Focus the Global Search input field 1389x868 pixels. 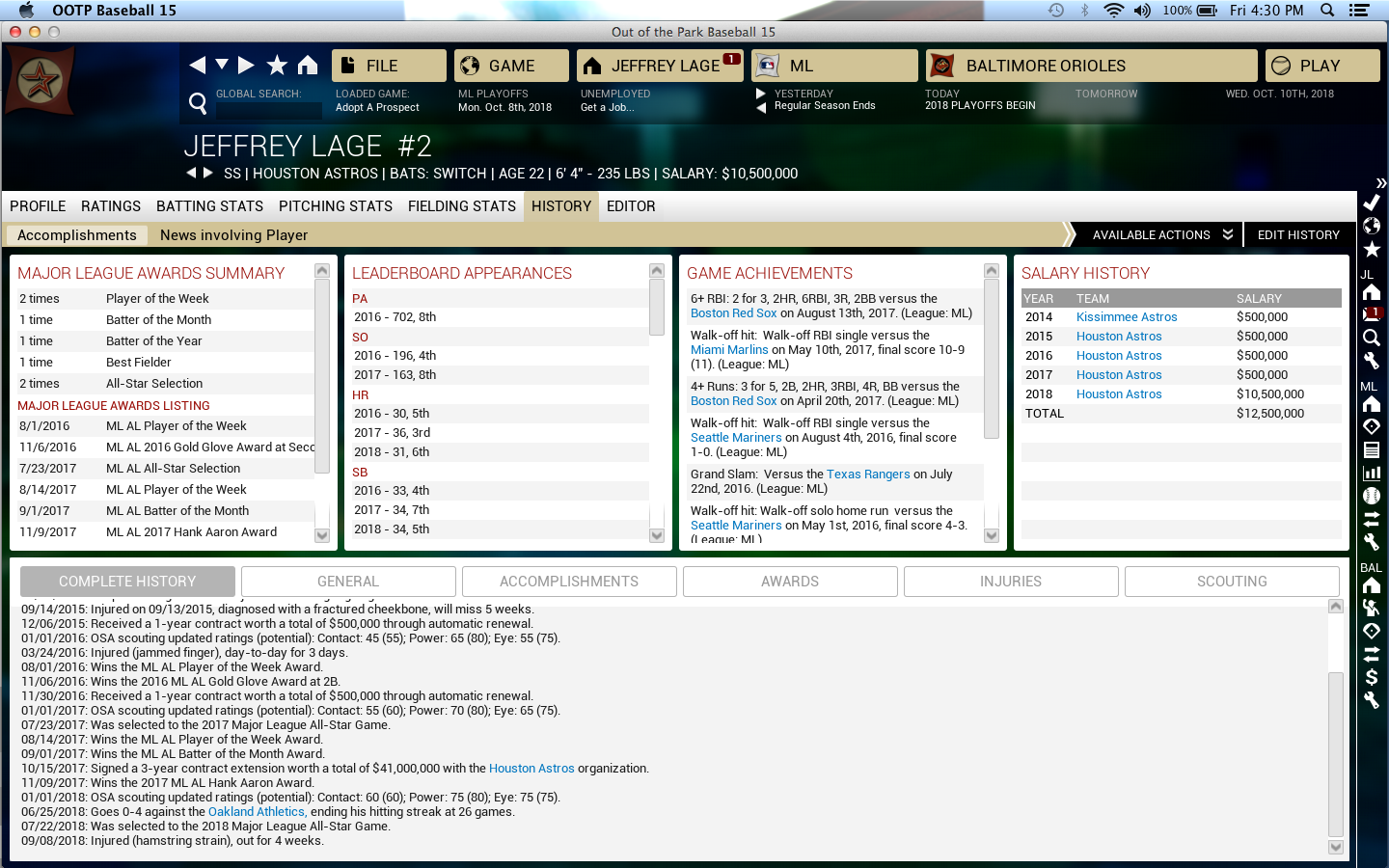(268, 110)
